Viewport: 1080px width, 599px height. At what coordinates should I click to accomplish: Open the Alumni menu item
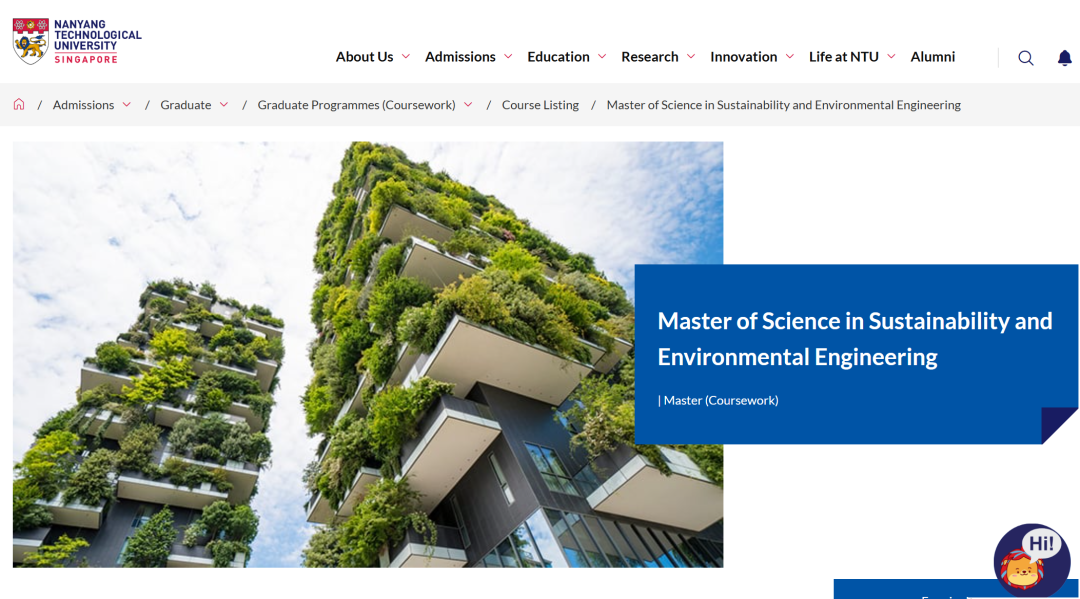[932, 57]
